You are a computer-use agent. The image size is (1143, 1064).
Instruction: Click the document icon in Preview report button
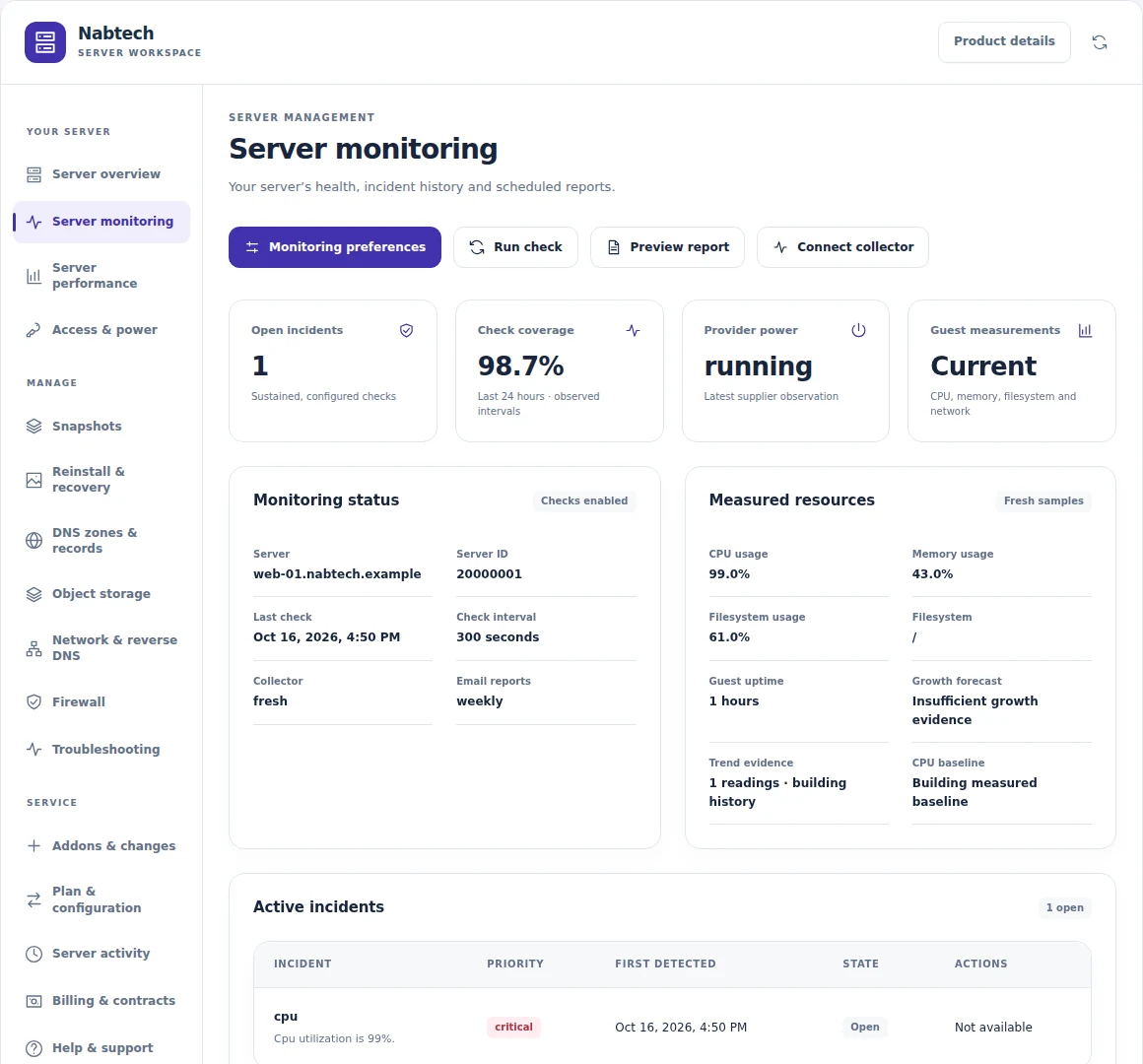pyautogui.click(x=614, y=247)
